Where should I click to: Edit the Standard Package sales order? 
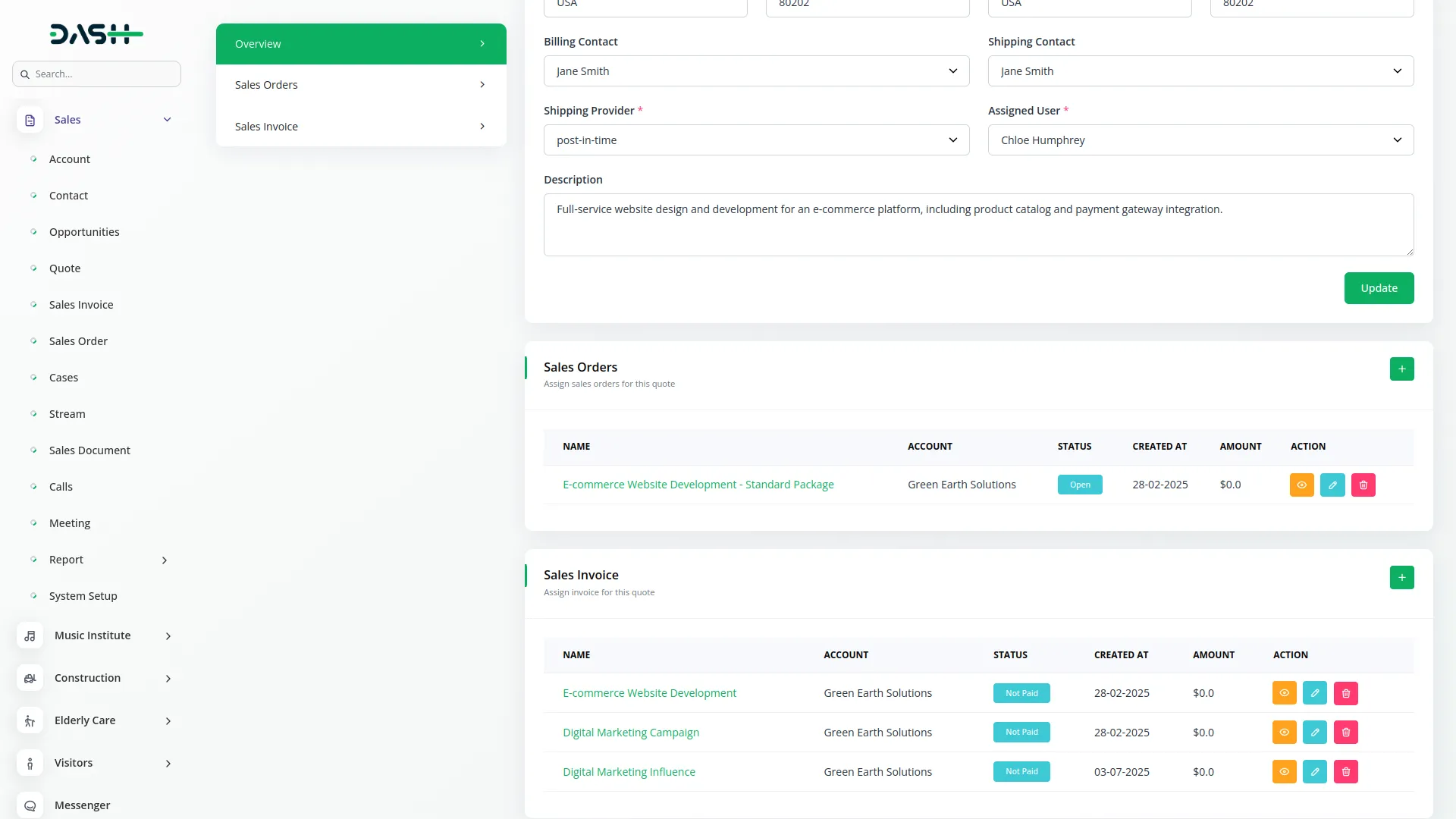tap(1332, 485)
